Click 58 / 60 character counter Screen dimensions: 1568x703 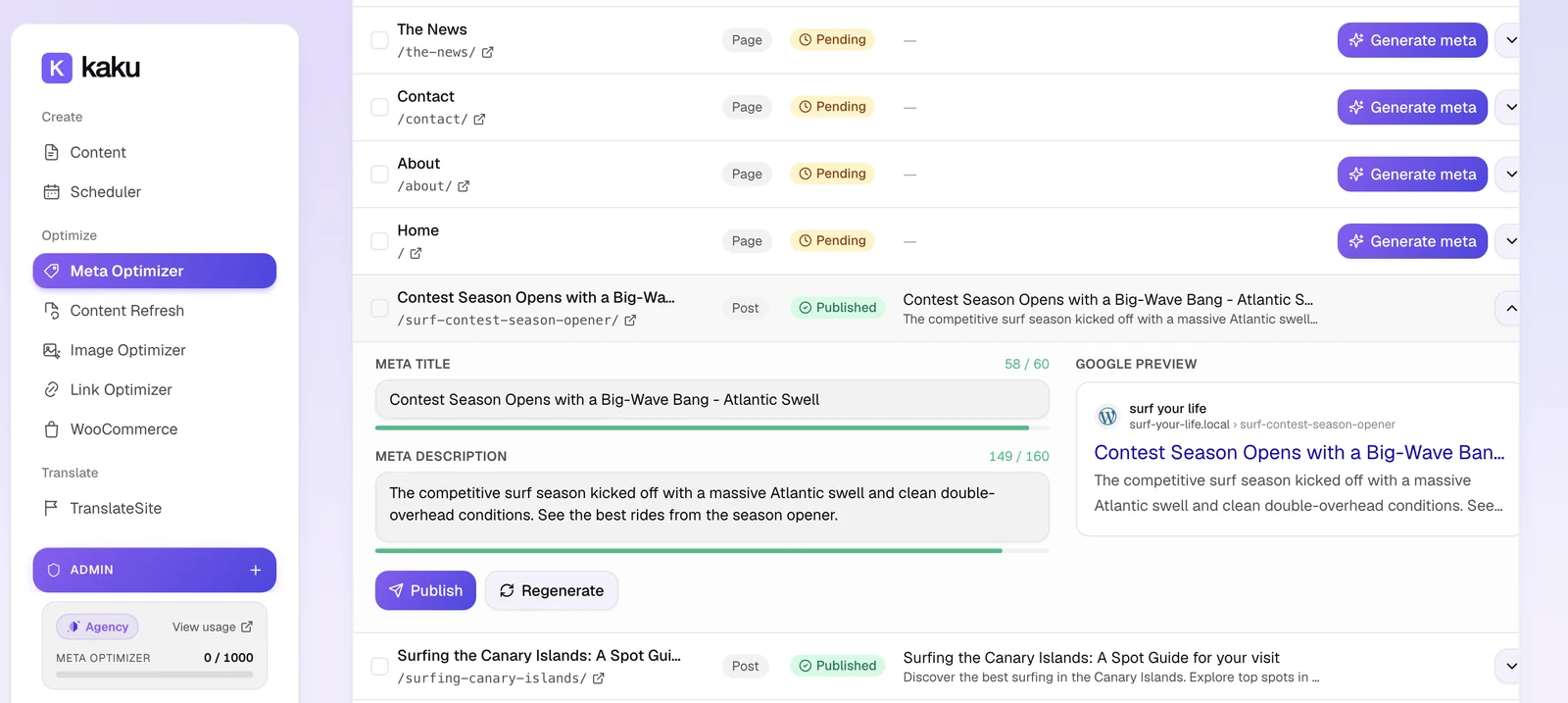tap(1027, 364)
